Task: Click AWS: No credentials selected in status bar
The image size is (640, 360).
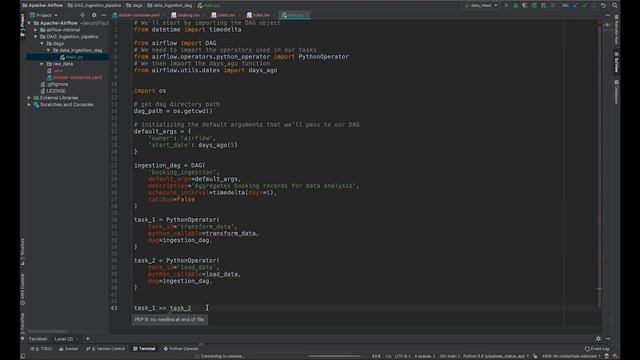Action: click(571, 356)
